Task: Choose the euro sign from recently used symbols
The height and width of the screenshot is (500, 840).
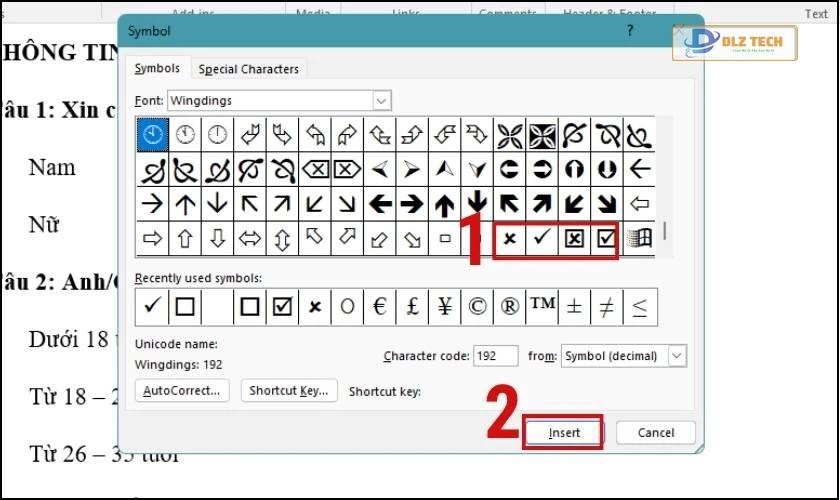Action: click(x=380, y=307)
